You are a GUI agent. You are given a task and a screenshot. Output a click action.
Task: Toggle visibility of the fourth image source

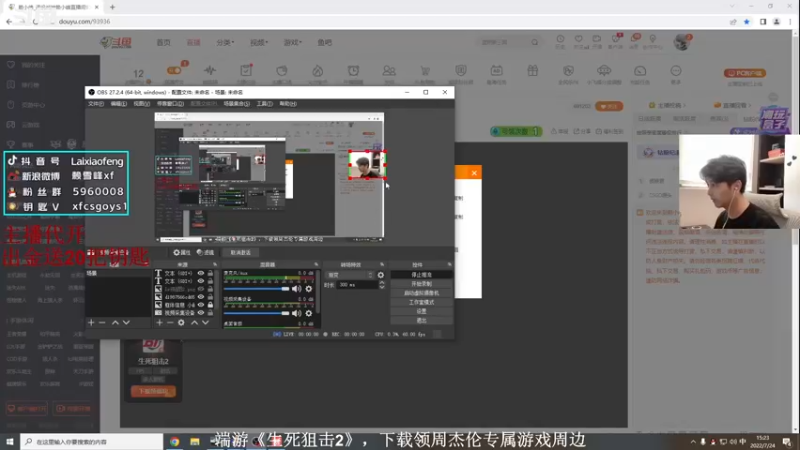click(x=201, y=297)
